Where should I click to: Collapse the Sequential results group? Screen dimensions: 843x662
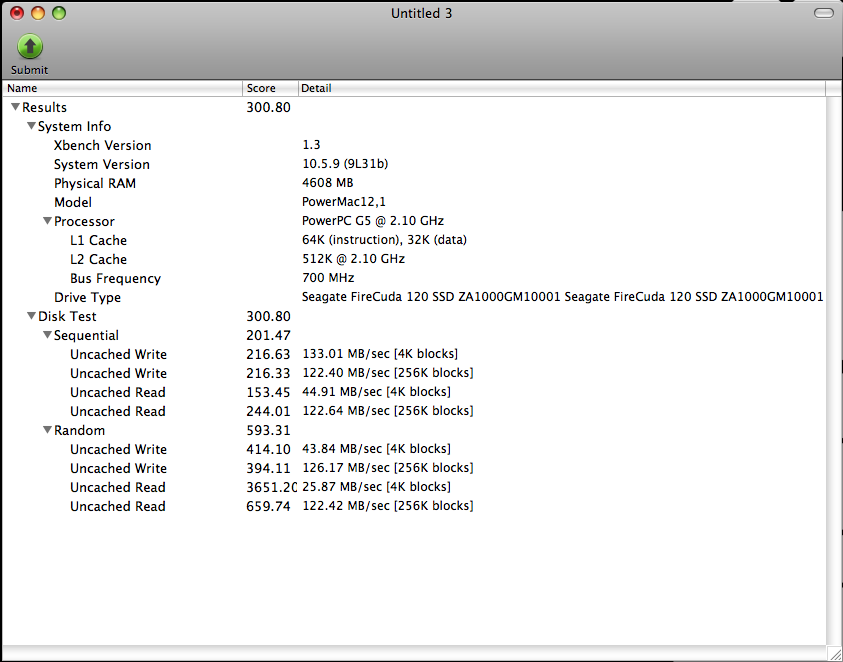pyautogui.click(x=48, y=335)
